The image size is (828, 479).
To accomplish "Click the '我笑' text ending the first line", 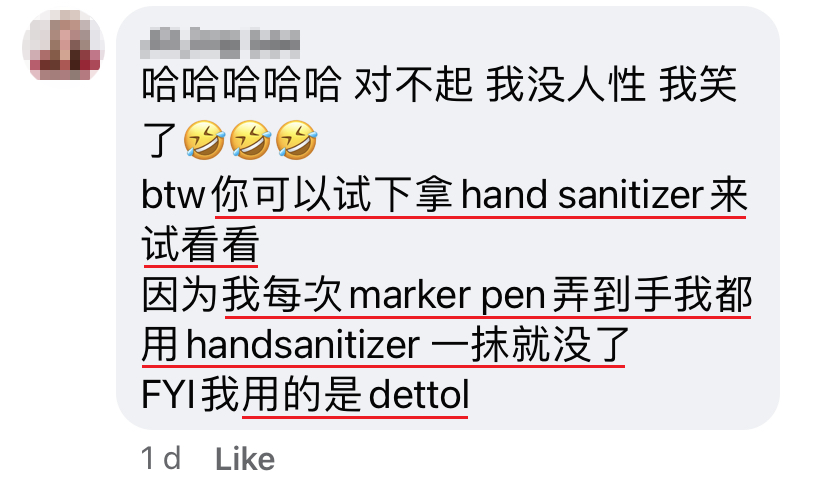I will tap(698, 84).
